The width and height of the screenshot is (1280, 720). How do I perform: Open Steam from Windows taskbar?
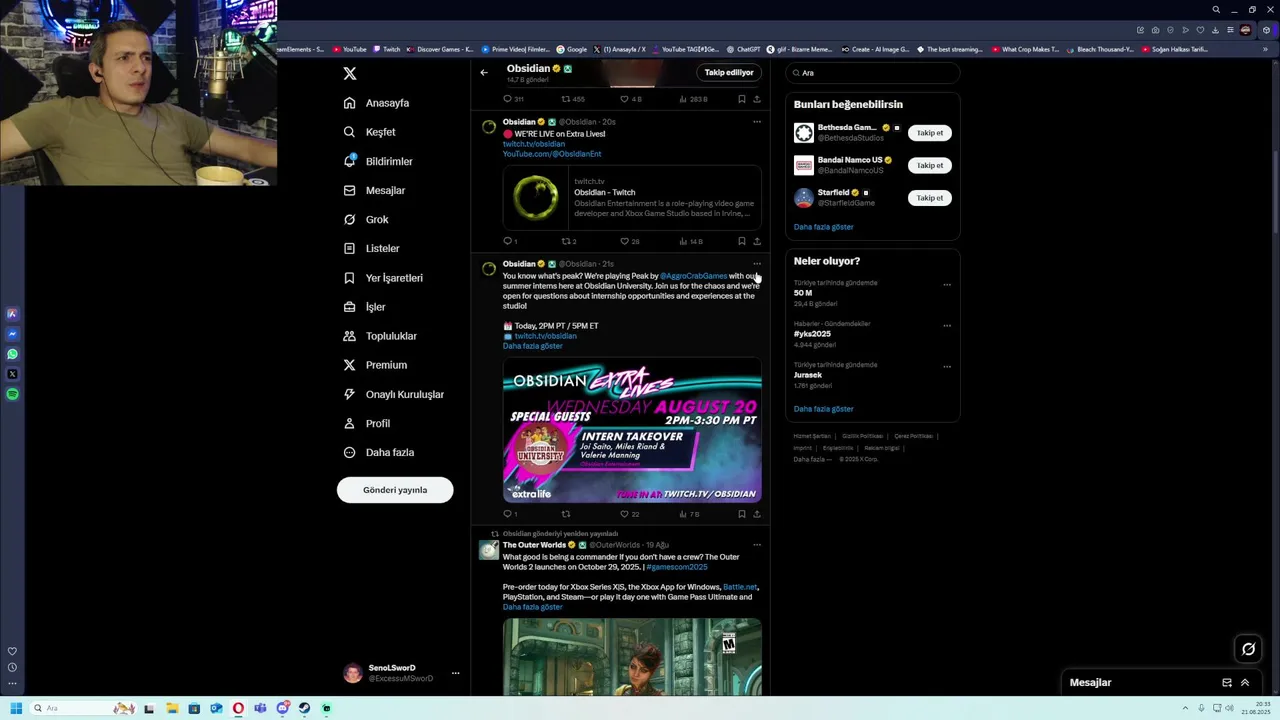304,708
